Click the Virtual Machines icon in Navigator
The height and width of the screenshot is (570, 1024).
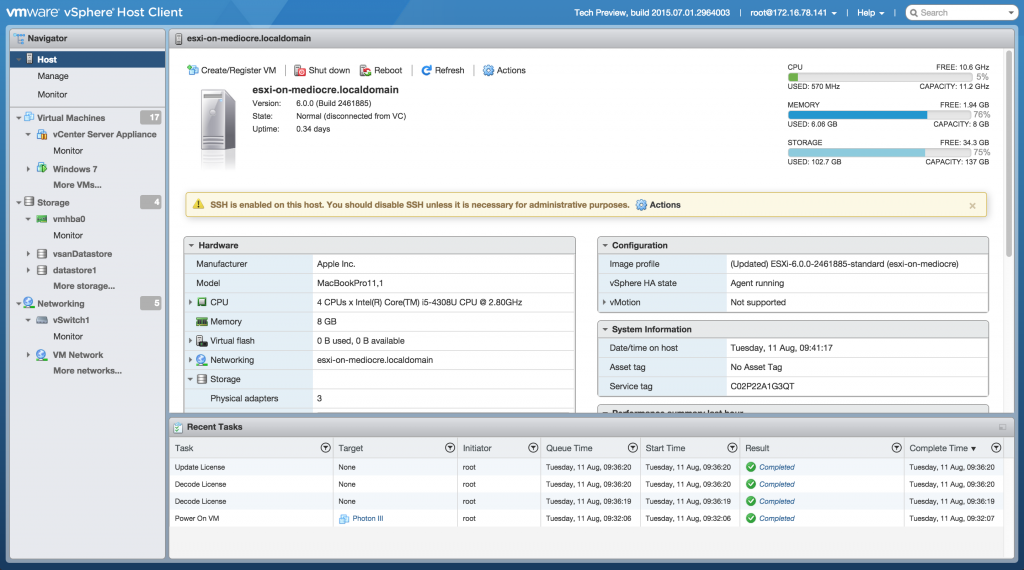pyautogui.click(x=29, y=117)
